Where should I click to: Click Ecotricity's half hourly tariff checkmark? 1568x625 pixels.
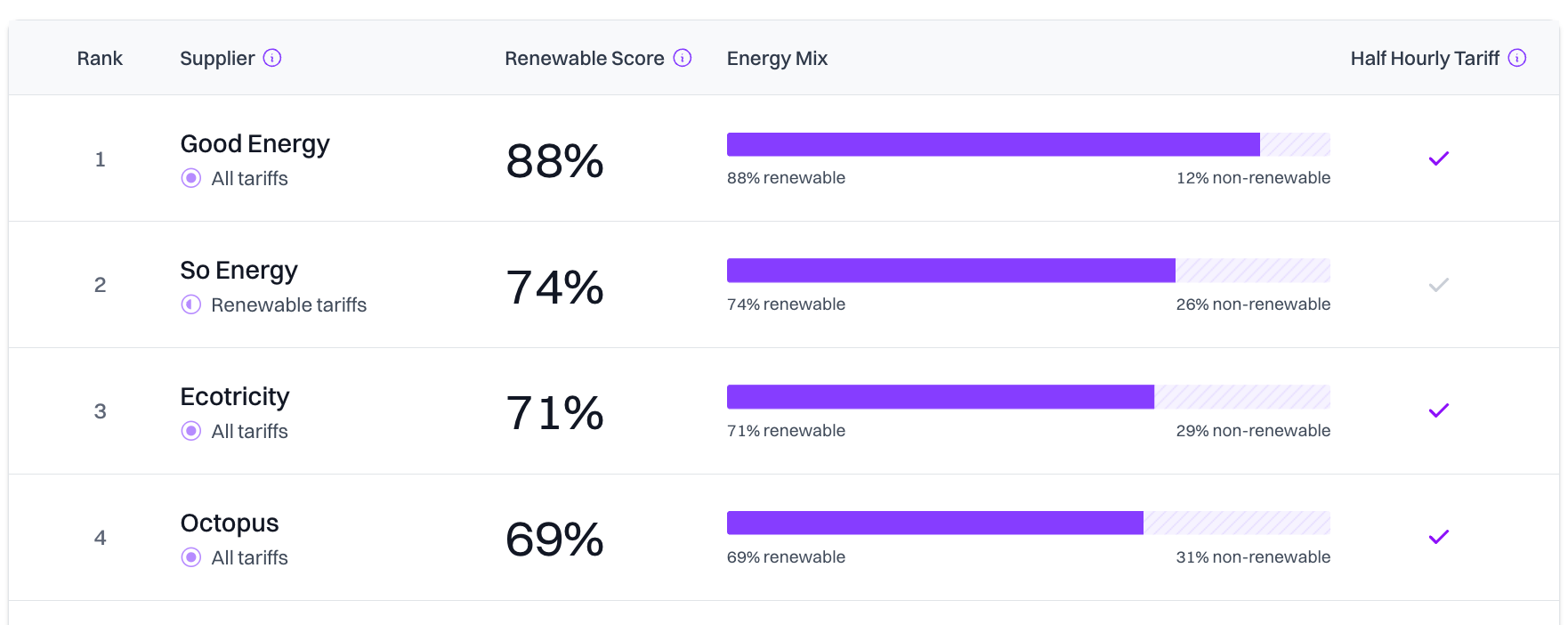pyautogui.click(x=1438, y=410)
